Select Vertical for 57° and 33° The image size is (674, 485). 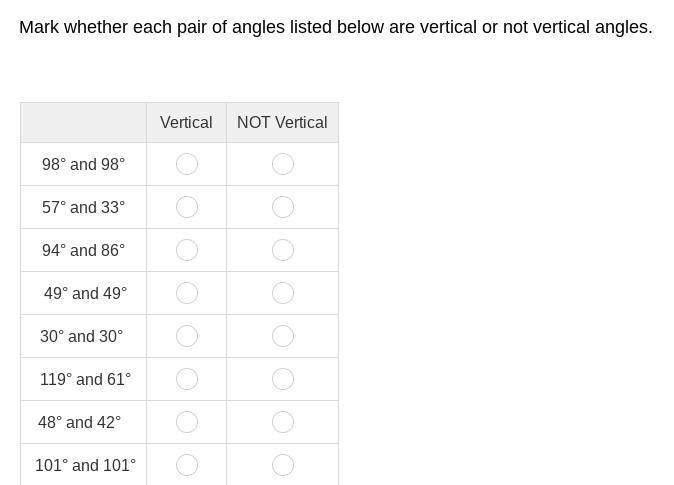pos(187,207)
